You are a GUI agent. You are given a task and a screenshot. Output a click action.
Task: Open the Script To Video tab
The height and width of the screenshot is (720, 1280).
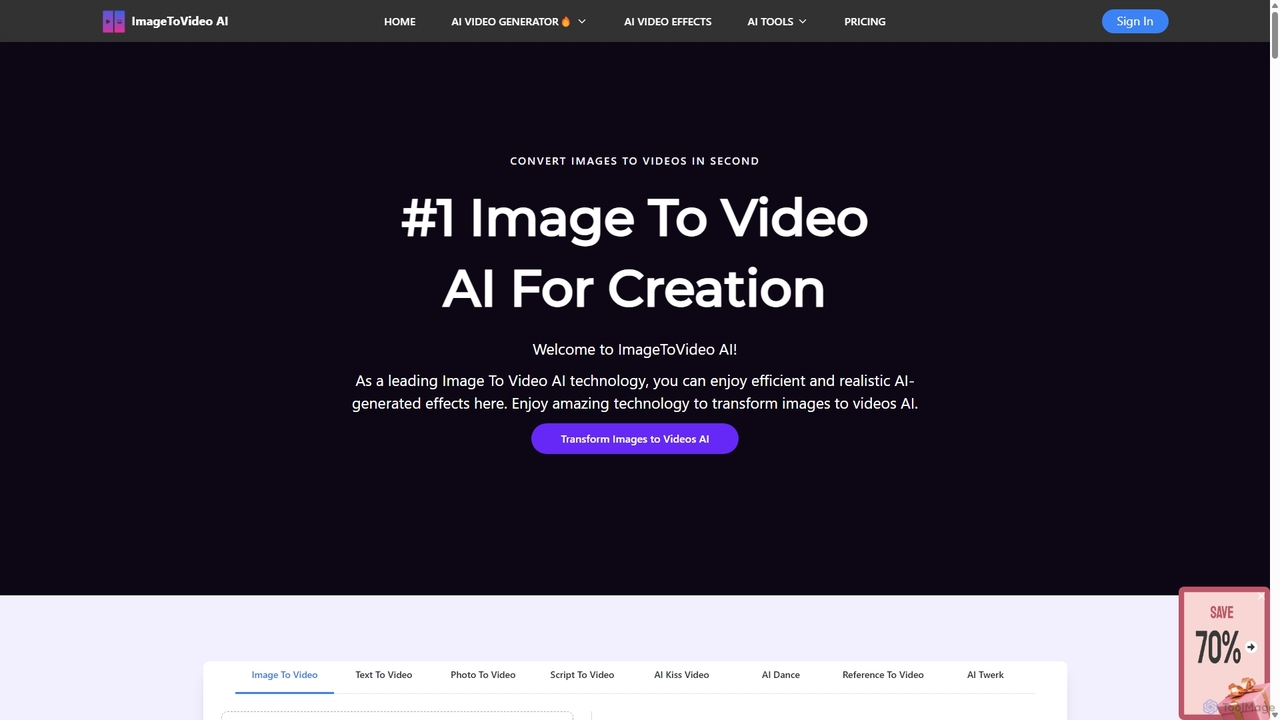[582, 675]
